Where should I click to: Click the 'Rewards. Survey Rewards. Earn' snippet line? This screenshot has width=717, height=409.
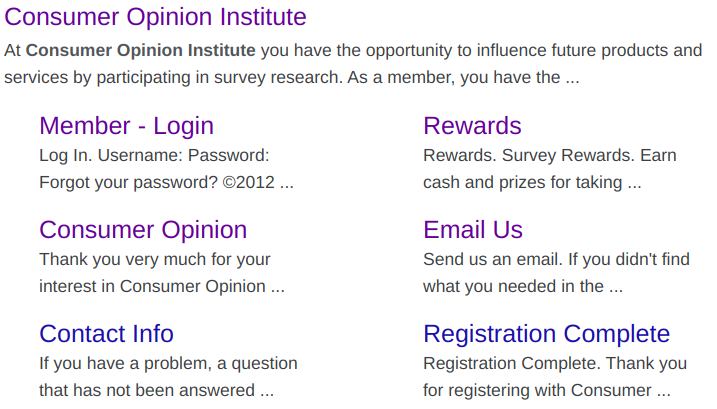[x=549, y=156]
